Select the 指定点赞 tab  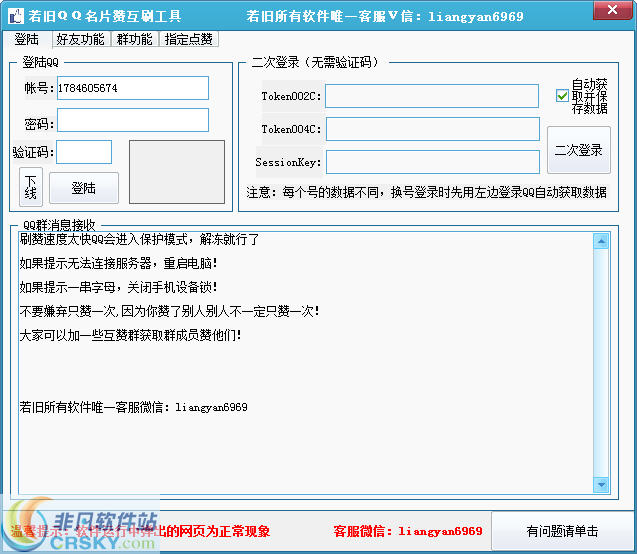coord(188,39)
